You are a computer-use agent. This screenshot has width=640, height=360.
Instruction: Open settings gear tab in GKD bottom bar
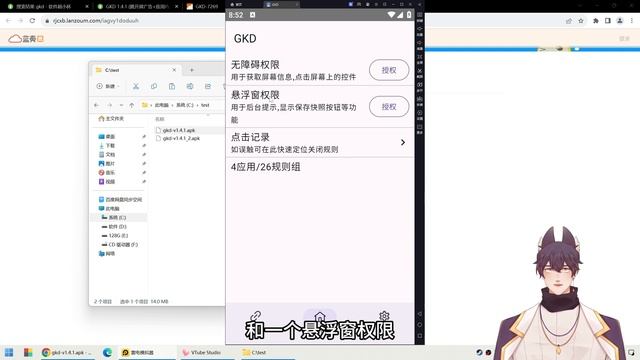(x=384, y=316)
